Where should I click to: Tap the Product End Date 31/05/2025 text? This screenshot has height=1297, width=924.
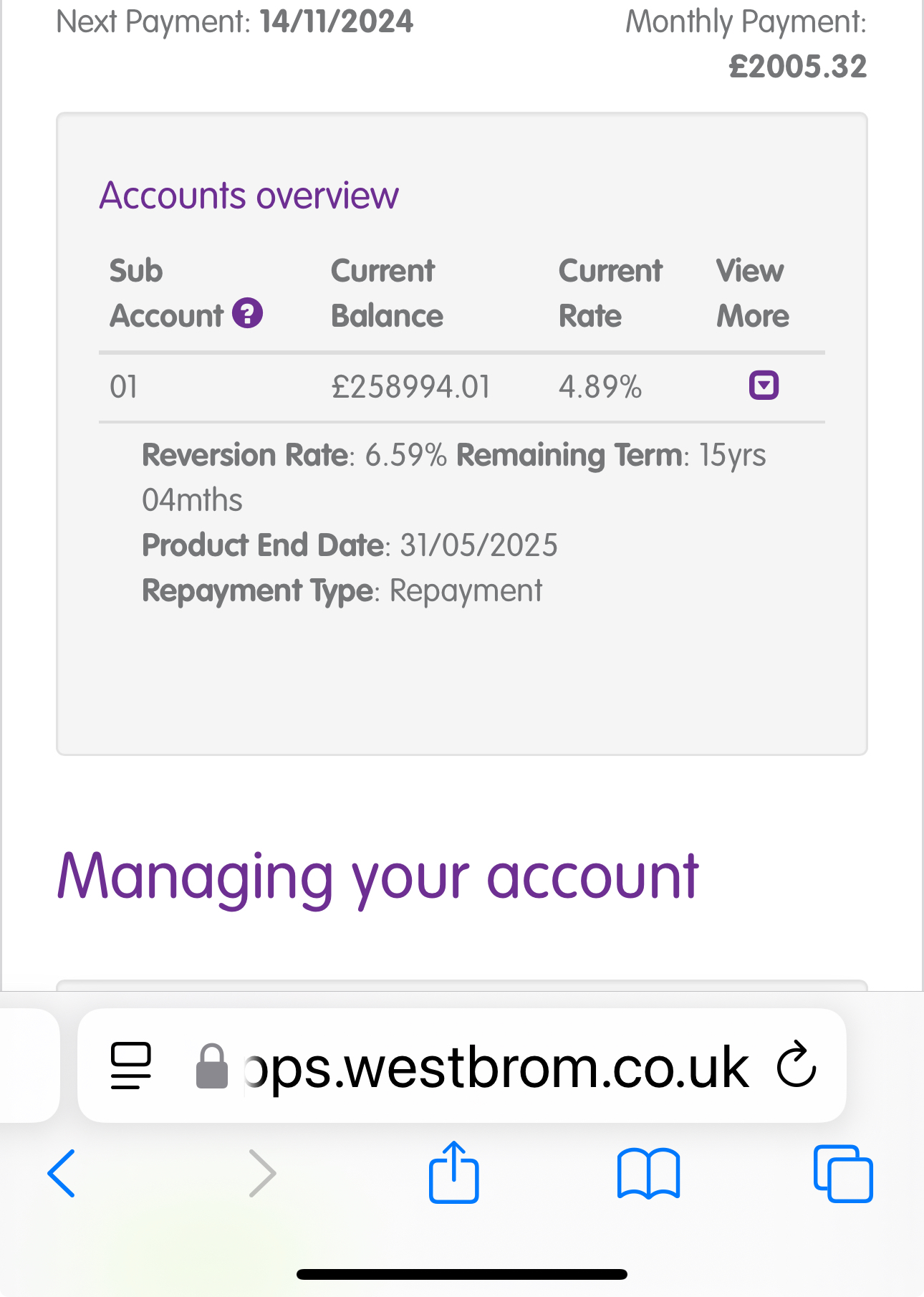click(x=350, y=545)
